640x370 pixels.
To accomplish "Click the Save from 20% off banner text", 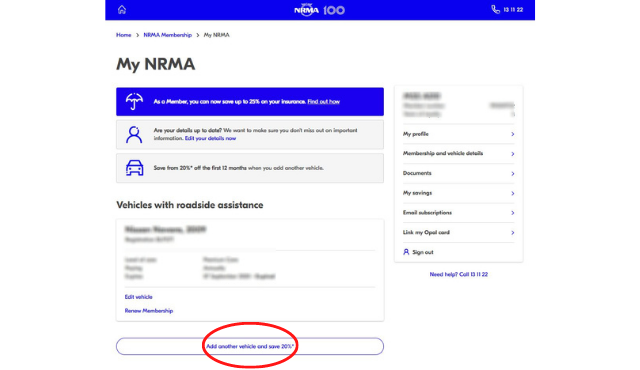I will (238, 168).
